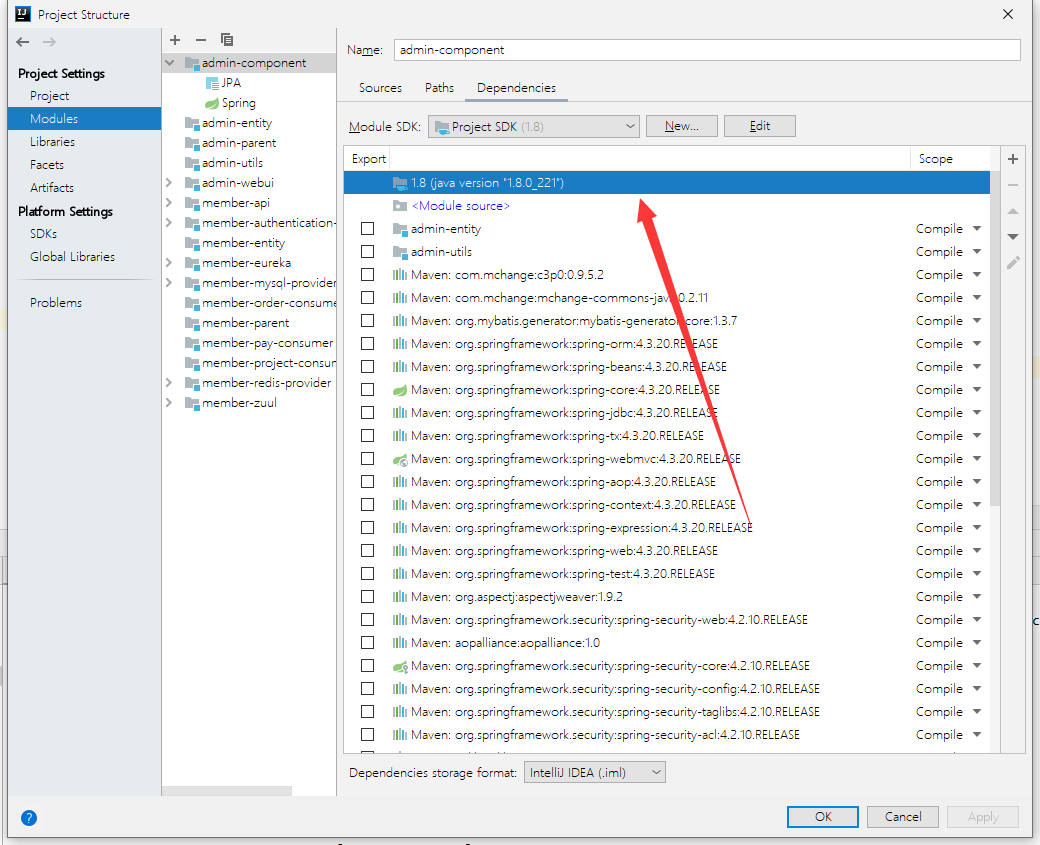Screen dimensions: 1040x845
Task: Tick export checkbox for spring-aop
Action: pyautogui.click(x=367, y=482)
